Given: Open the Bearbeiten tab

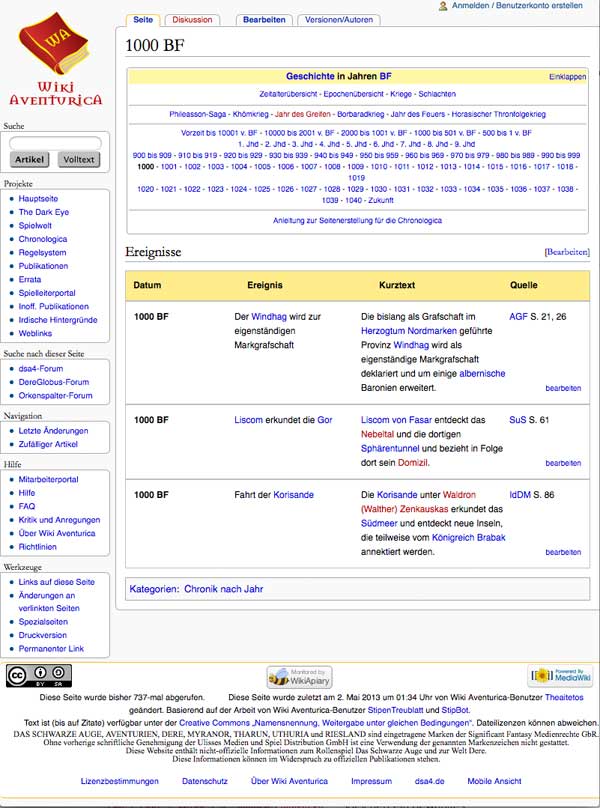Looking at the screenshot, I should point(264,20).
